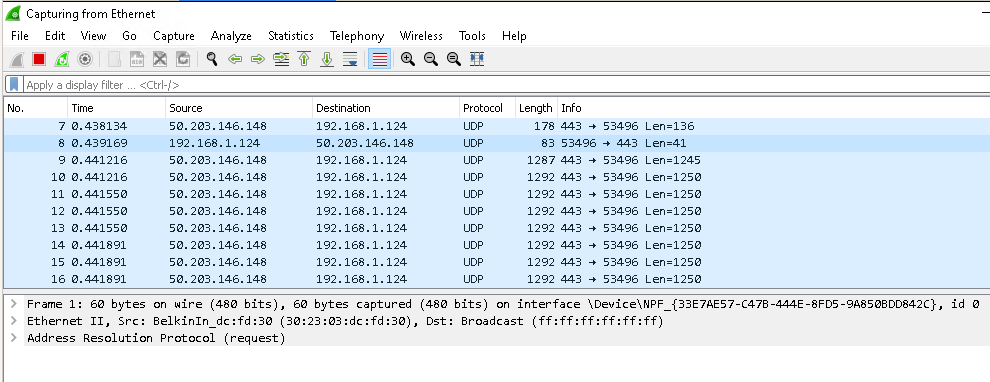Open the Capture menu
The width and height of the screenshot is (990, 382).
[174, 36]
